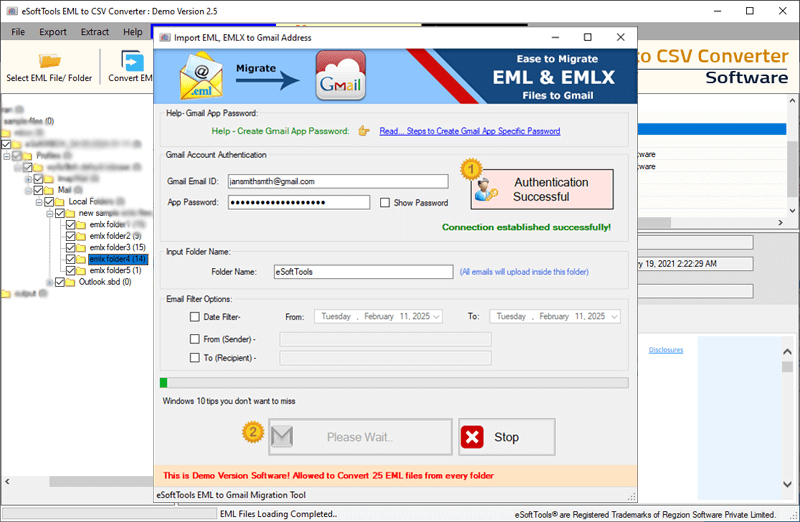Select the emlx folder4 (14) tree item
Viewport: 800px width, 522px height.
pos(118,259)
